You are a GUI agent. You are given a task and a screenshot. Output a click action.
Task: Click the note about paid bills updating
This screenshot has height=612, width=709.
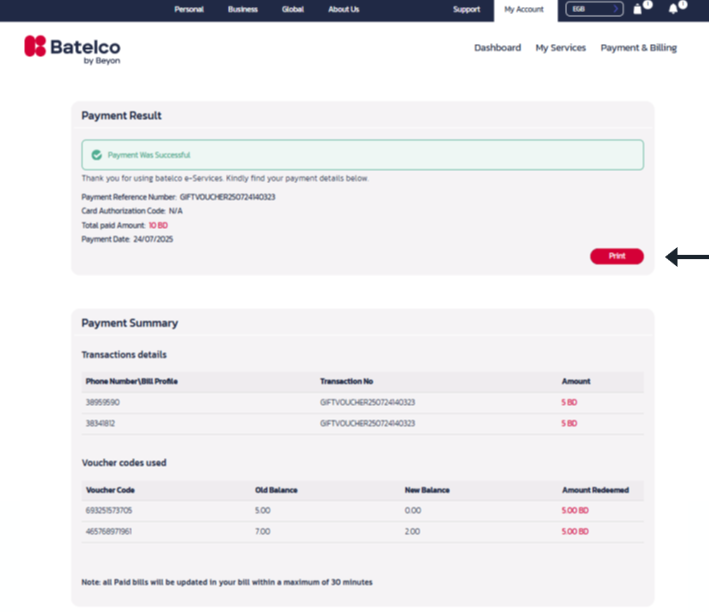tap(227, 582)
